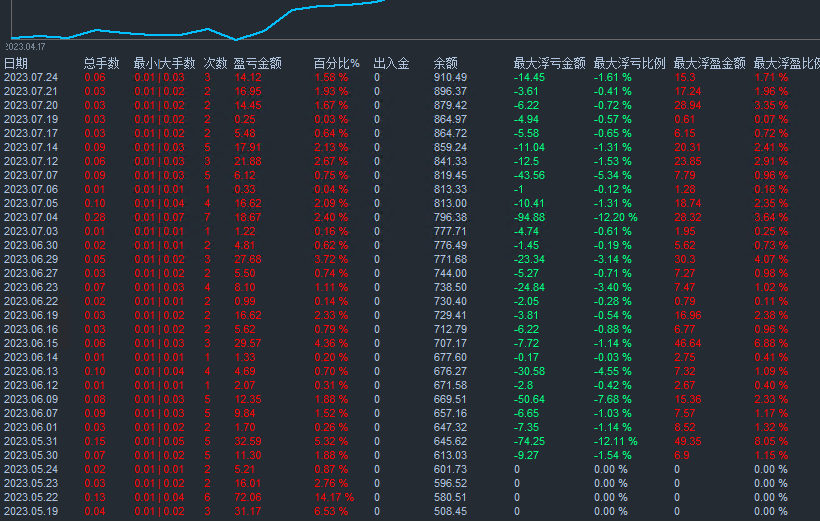Click the 余额 column header
The image size is (820, 522).
click(x=446, y=63)
